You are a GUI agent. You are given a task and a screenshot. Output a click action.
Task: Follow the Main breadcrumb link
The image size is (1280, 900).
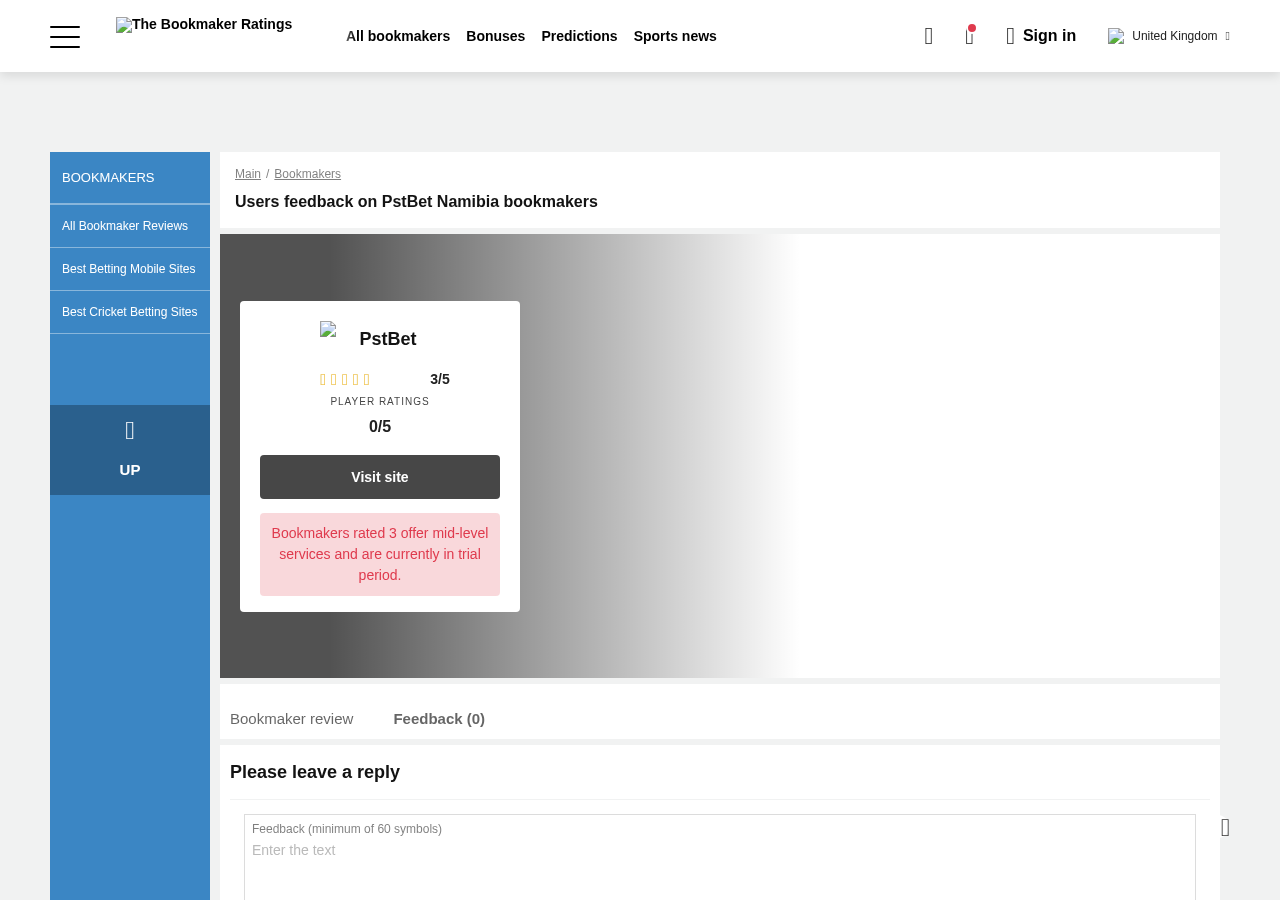click(x=248, y=174)
